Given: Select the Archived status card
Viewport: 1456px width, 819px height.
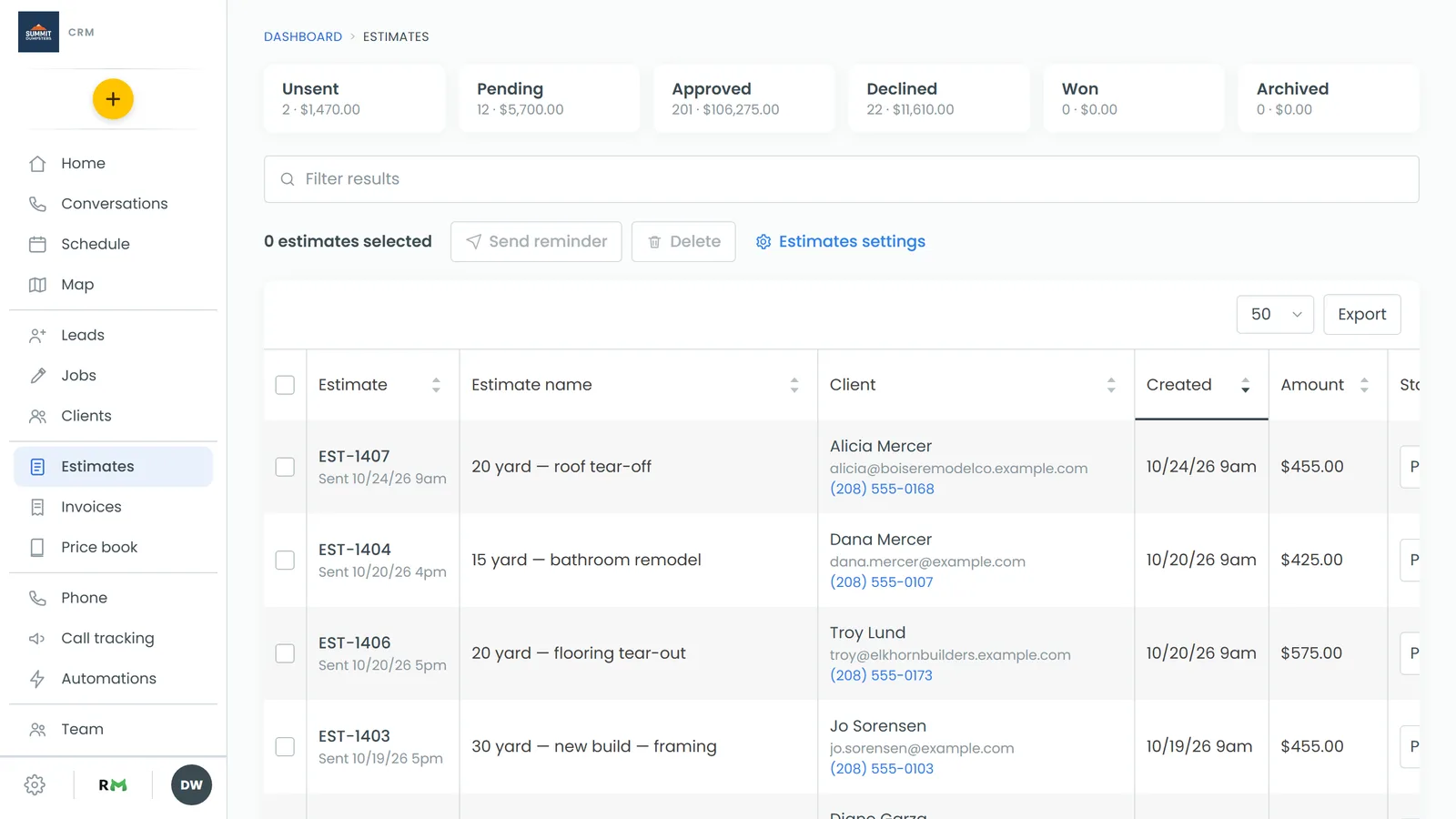Looking at the screenshot, I should 1329,98.
